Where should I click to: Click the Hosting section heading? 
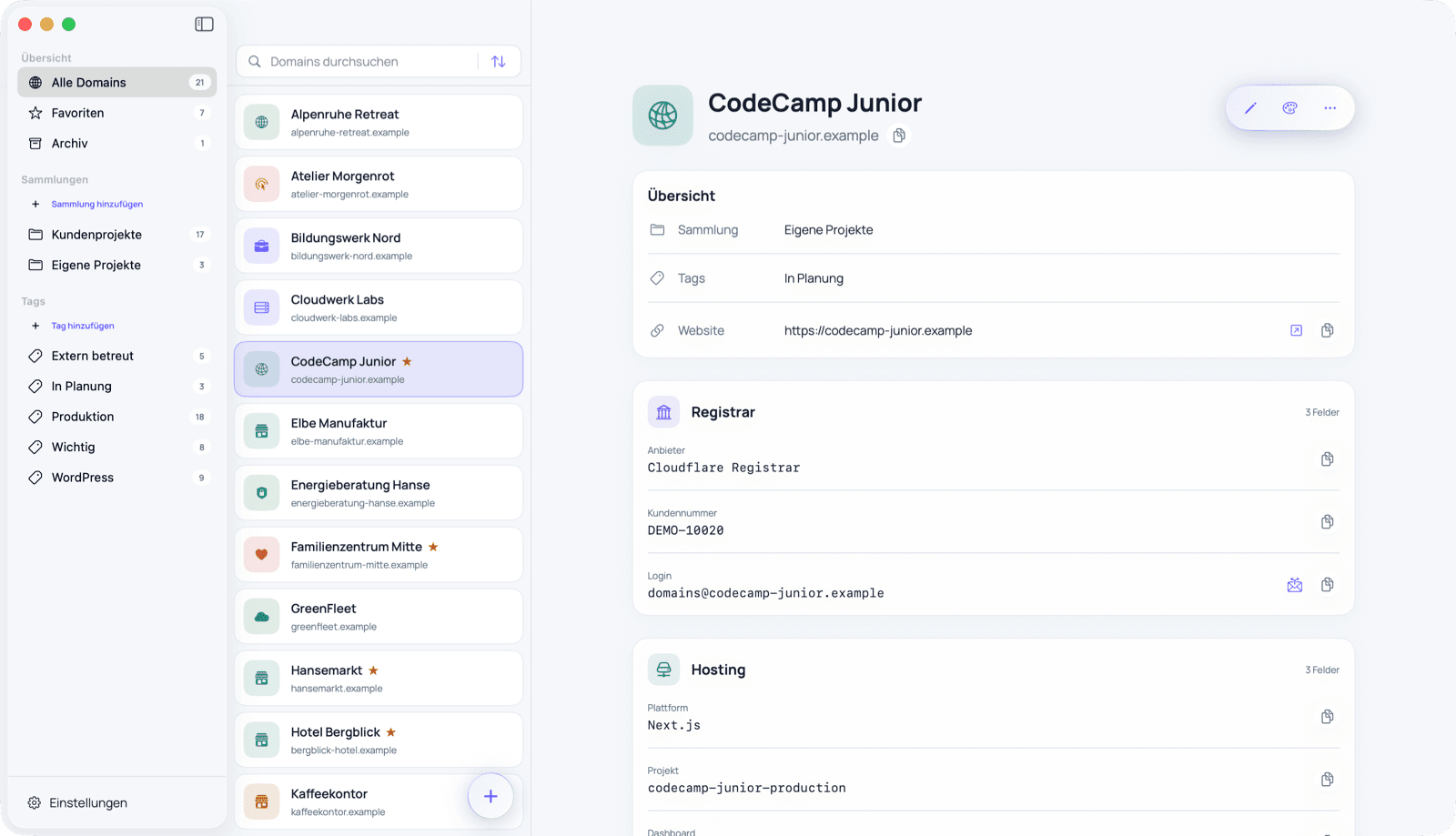pyautogui.click(x=718, y=670)
